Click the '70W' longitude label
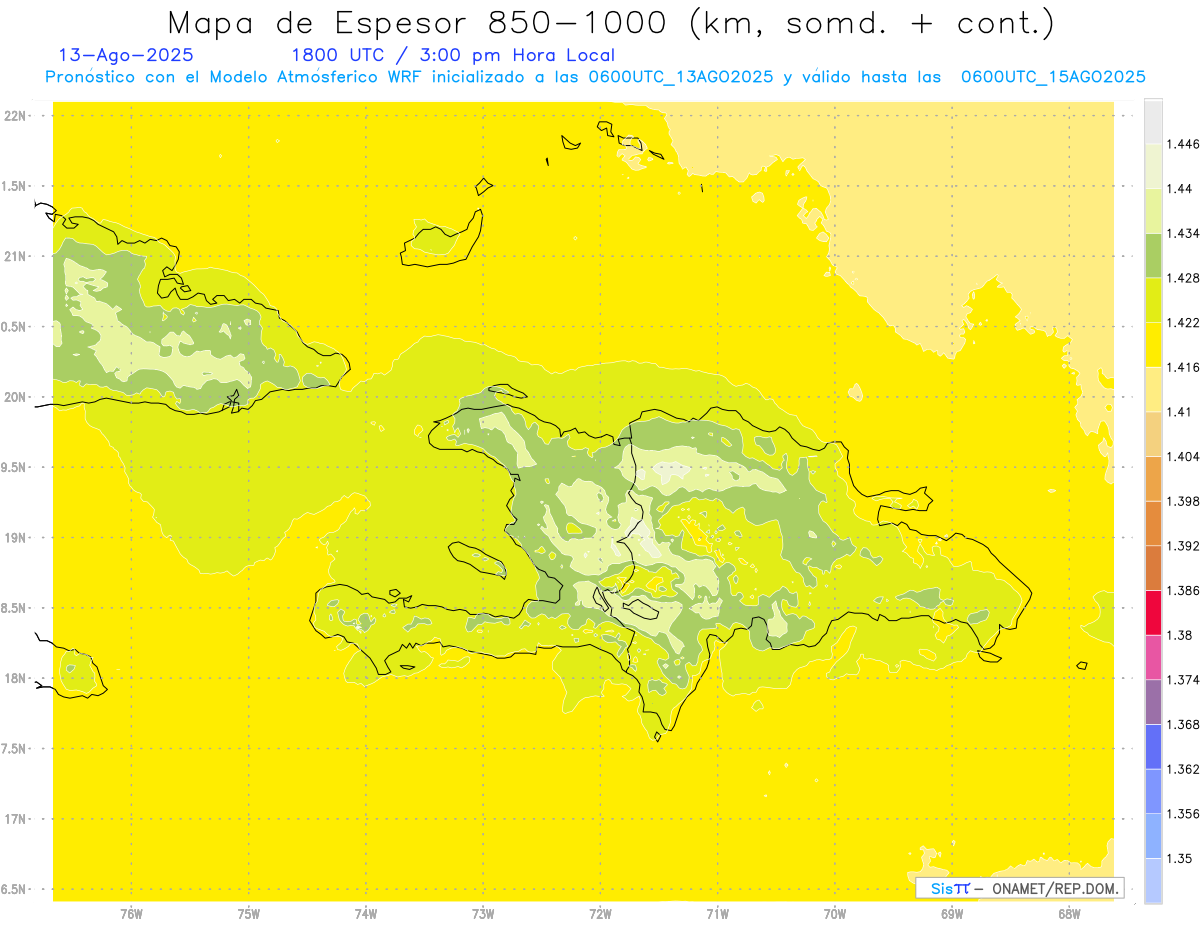 click(835, 914)
